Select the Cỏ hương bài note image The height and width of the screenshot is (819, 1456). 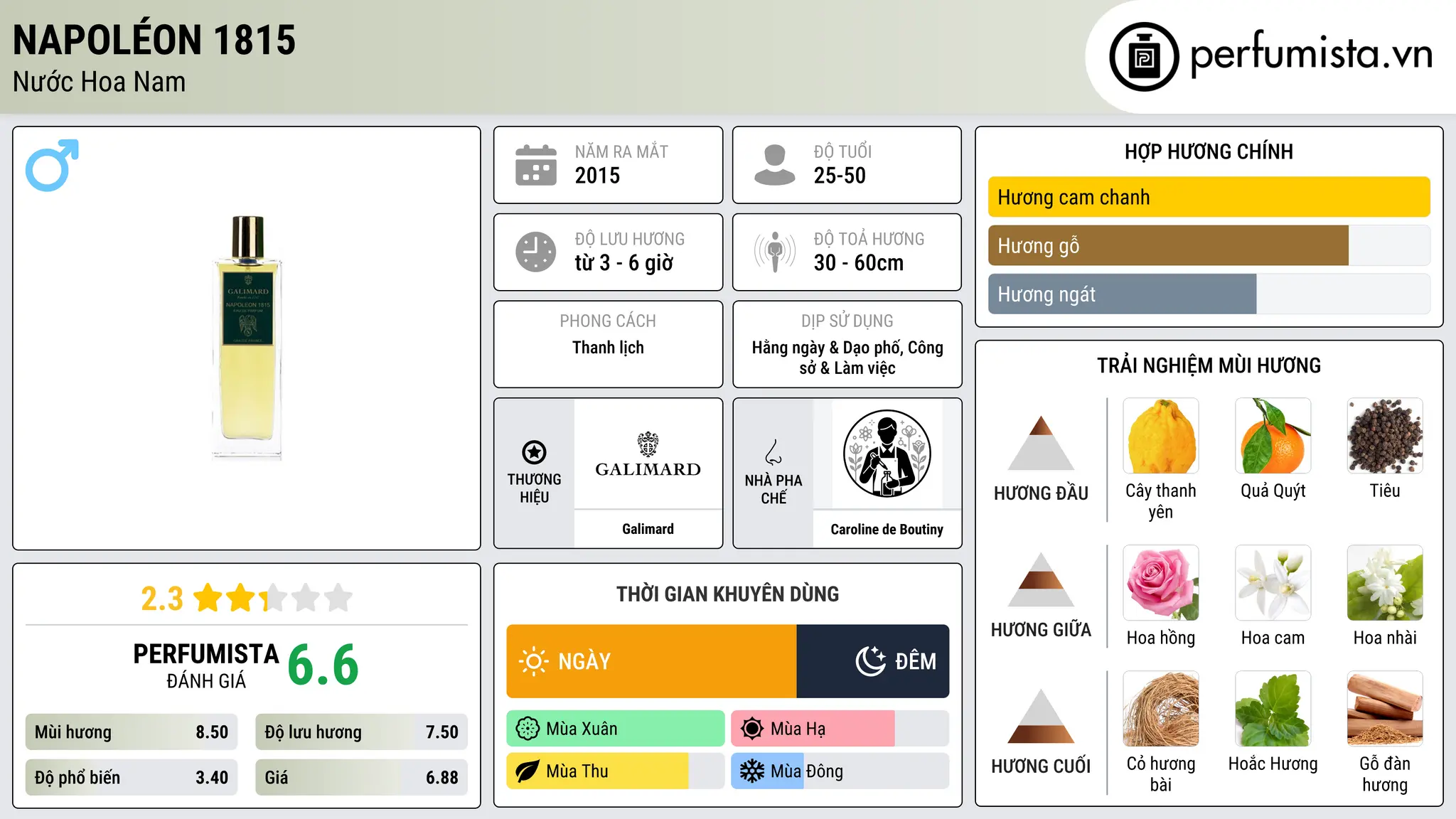click(x=1161, y=709)
